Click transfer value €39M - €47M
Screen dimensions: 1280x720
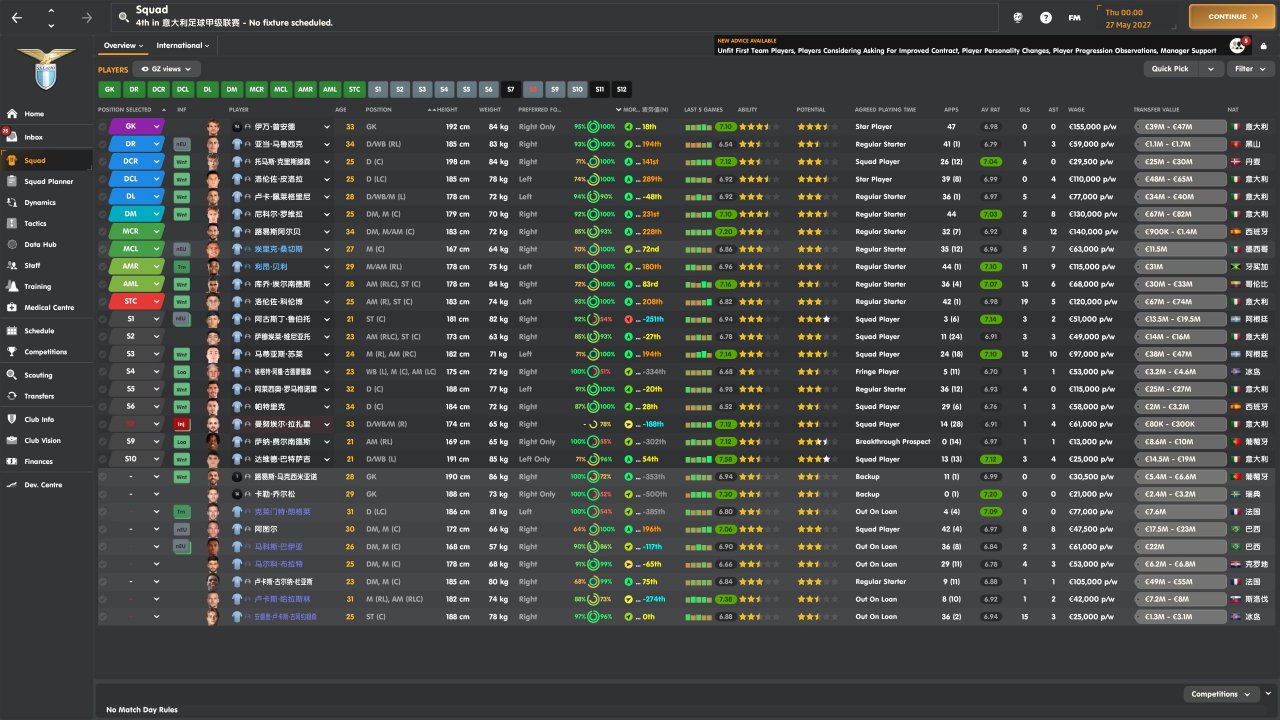[x=1180, y=127]
